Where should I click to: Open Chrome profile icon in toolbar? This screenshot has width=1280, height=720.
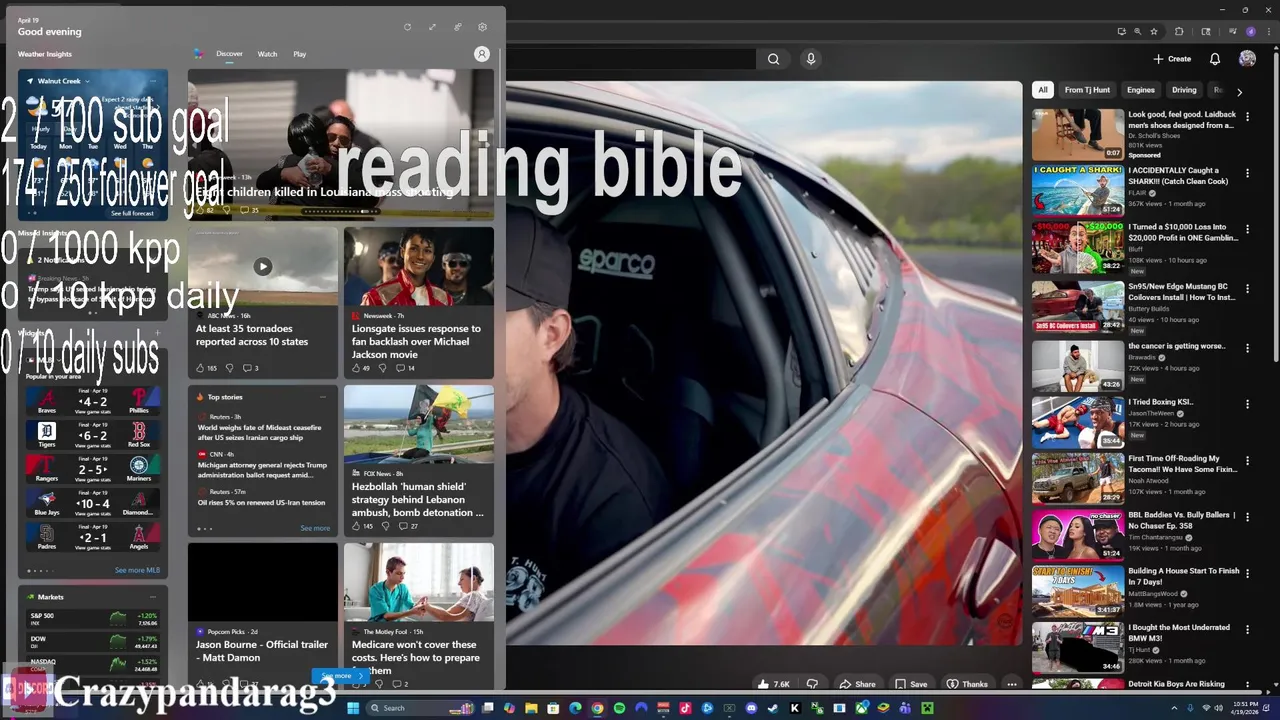[x=1251, y=31]
